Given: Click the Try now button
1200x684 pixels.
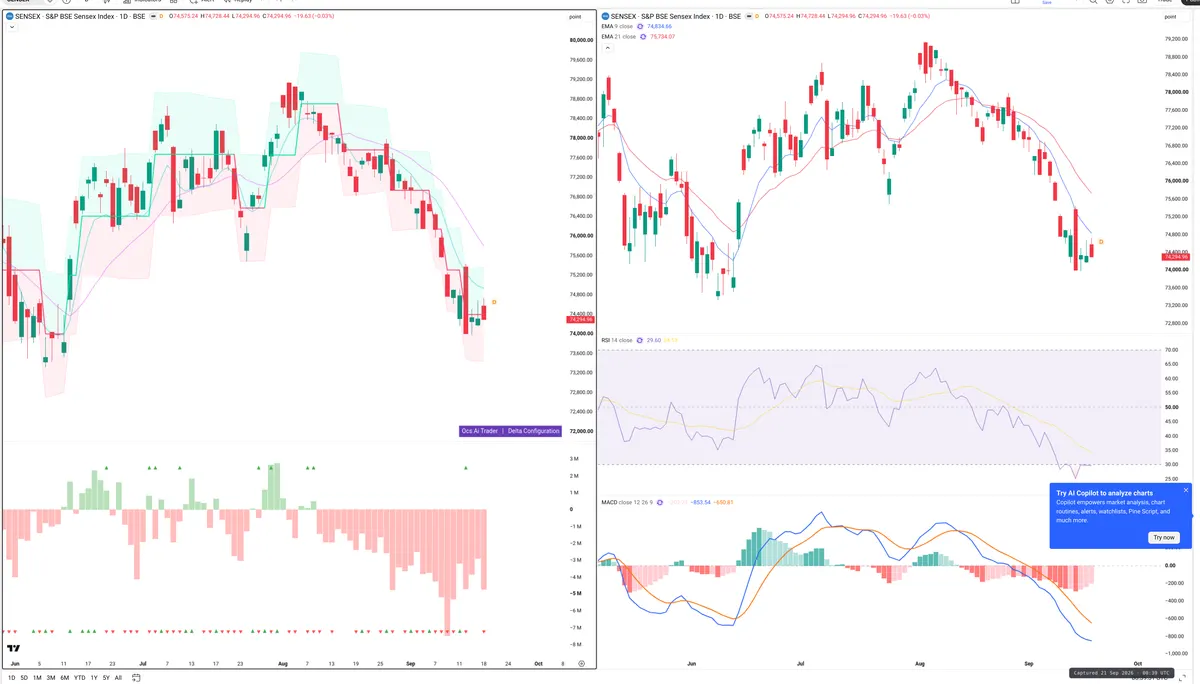Looking at the screenshot, I should tap(1164, 537).
